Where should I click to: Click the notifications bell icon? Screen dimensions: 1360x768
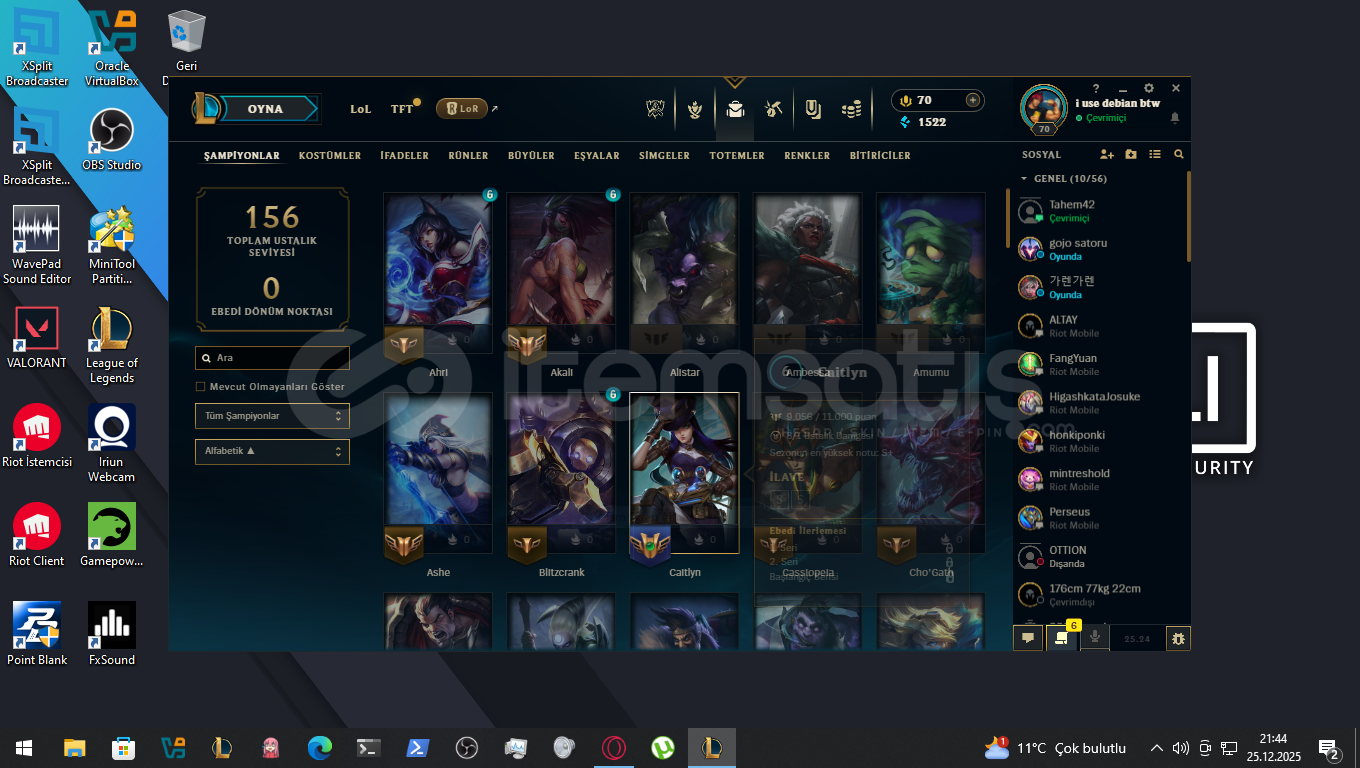coord(1175,118)
